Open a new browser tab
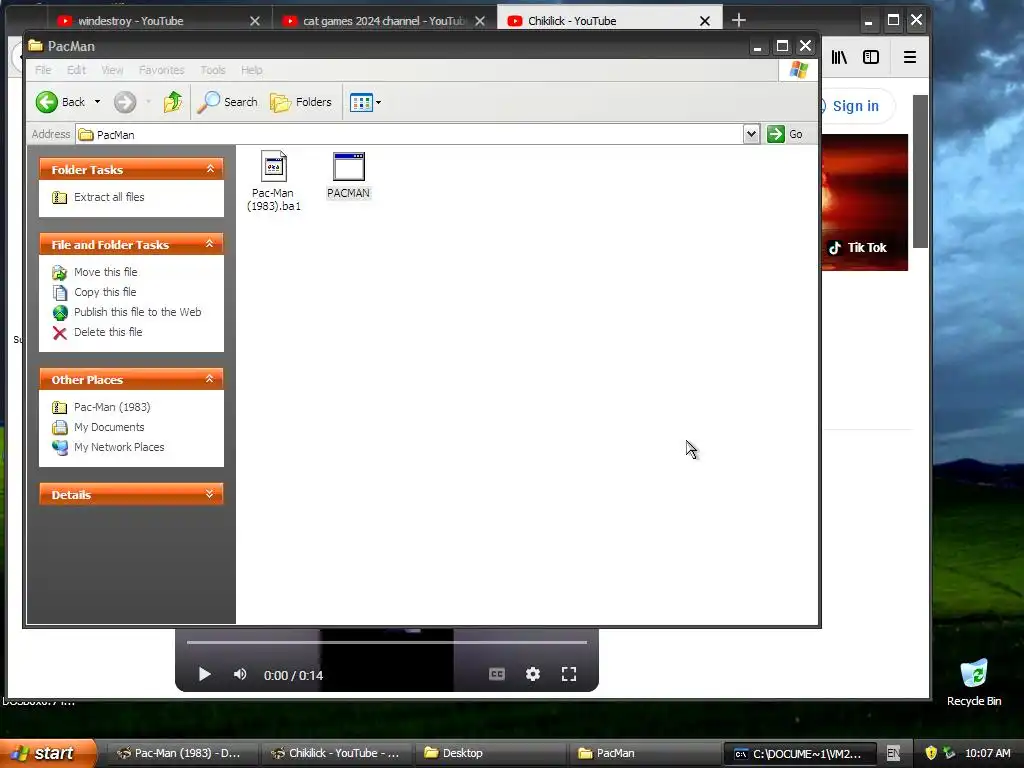Screen dimensions: 1024x768 click(x=739, y=20)
